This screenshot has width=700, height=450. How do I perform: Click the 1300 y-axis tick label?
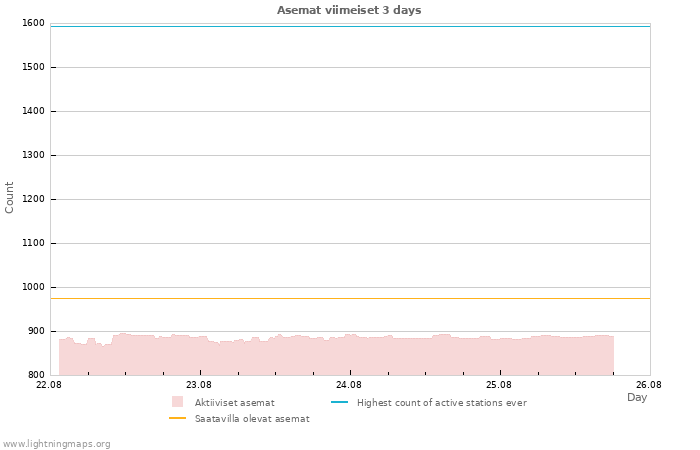(x=33, y=155)
